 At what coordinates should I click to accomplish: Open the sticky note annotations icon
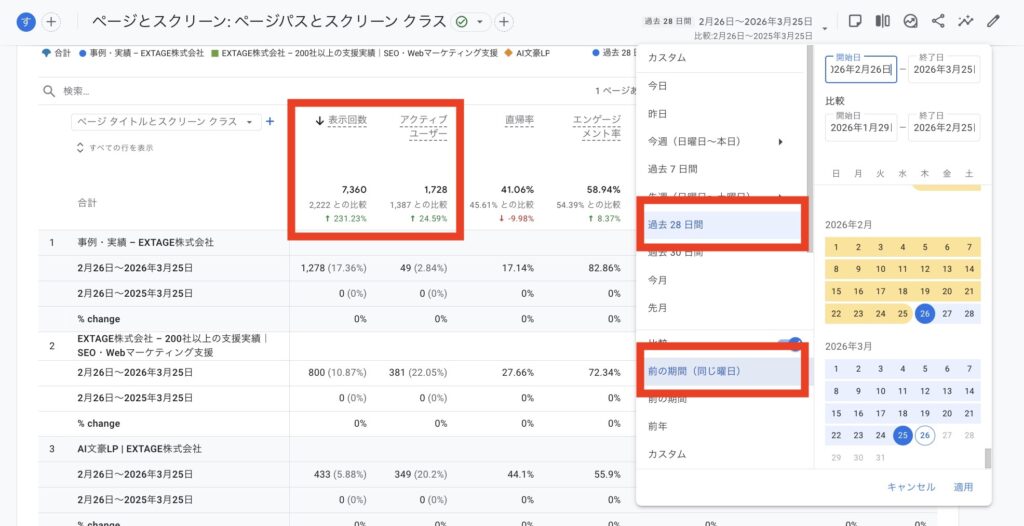click(x=854, y=21)
